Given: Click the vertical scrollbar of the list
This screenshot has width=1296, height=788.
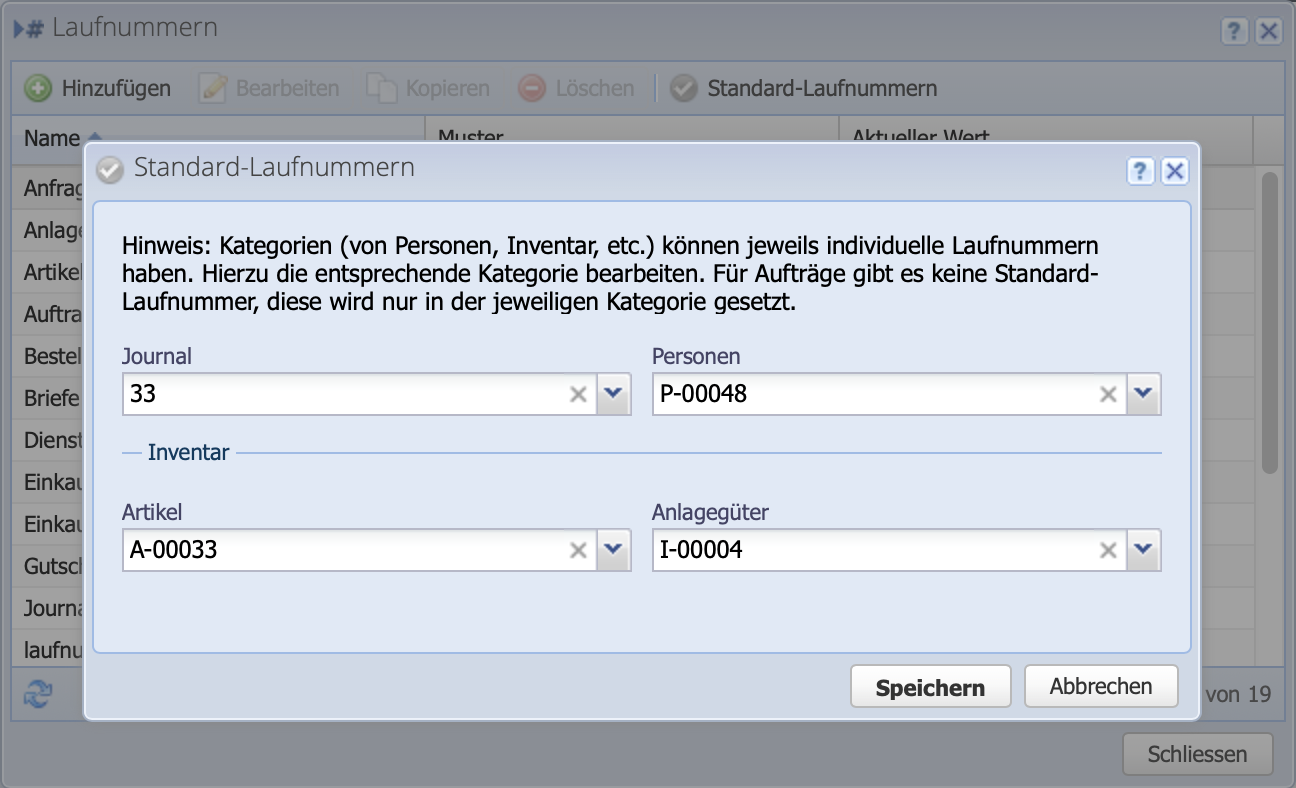Looking at the screenshot, I should (1269, 320).
